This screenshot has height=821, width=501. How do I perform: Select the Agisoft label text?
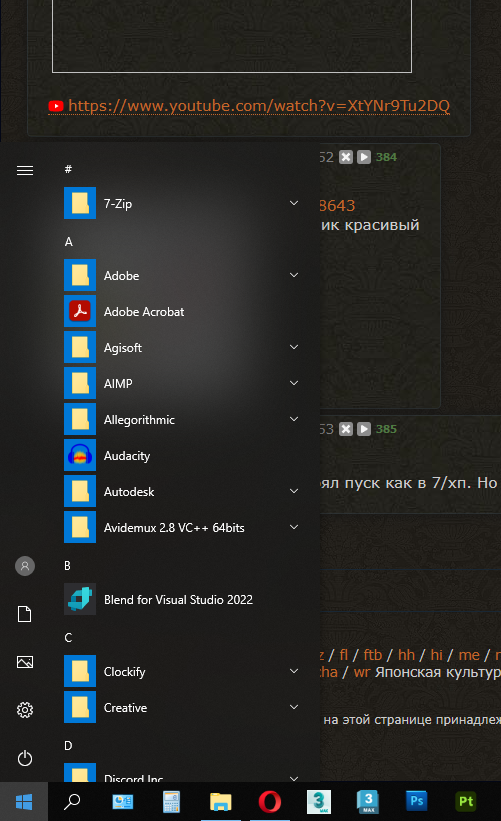click(123, 348)
